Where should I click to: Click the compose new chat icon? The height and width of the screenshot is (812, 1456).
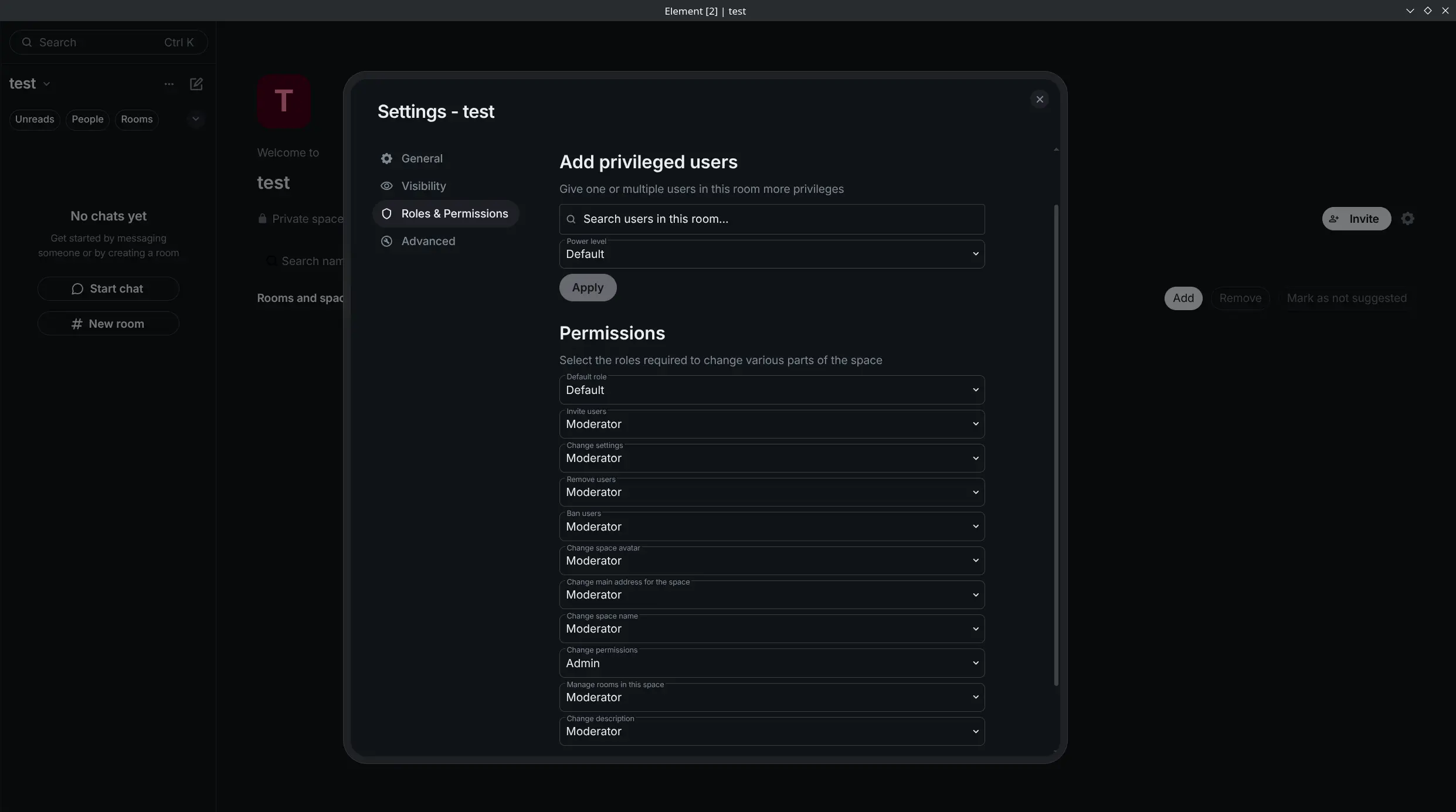coord(196,84)
